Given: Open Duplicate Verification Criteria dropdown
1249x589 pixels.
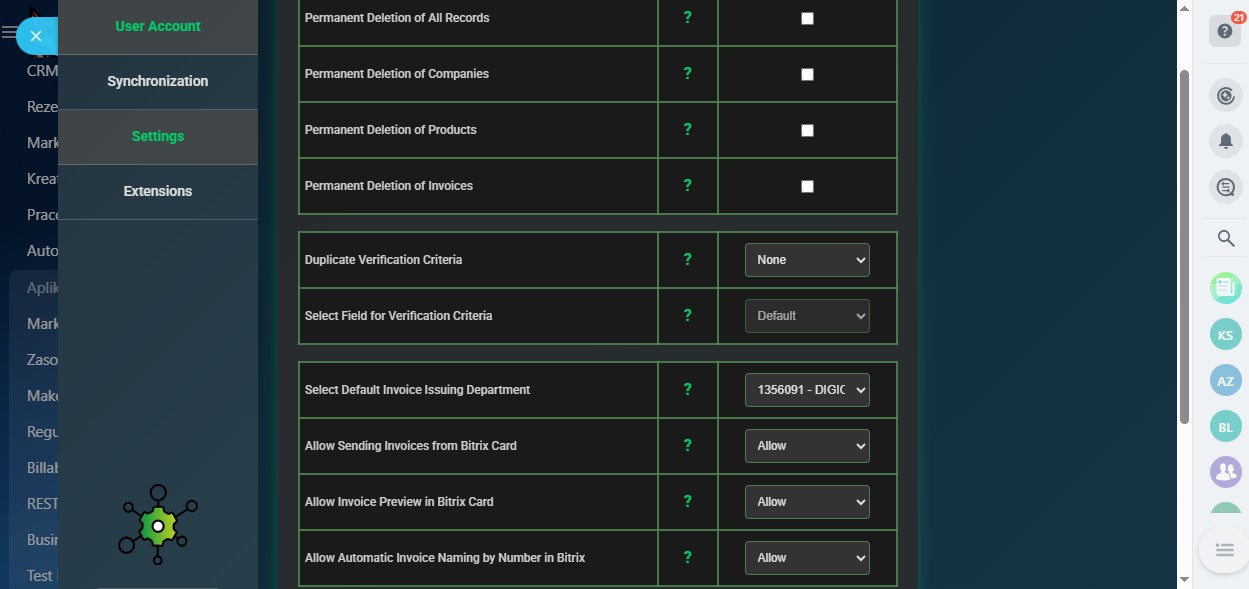Looking at the screenshot, I should click(806, 260).
